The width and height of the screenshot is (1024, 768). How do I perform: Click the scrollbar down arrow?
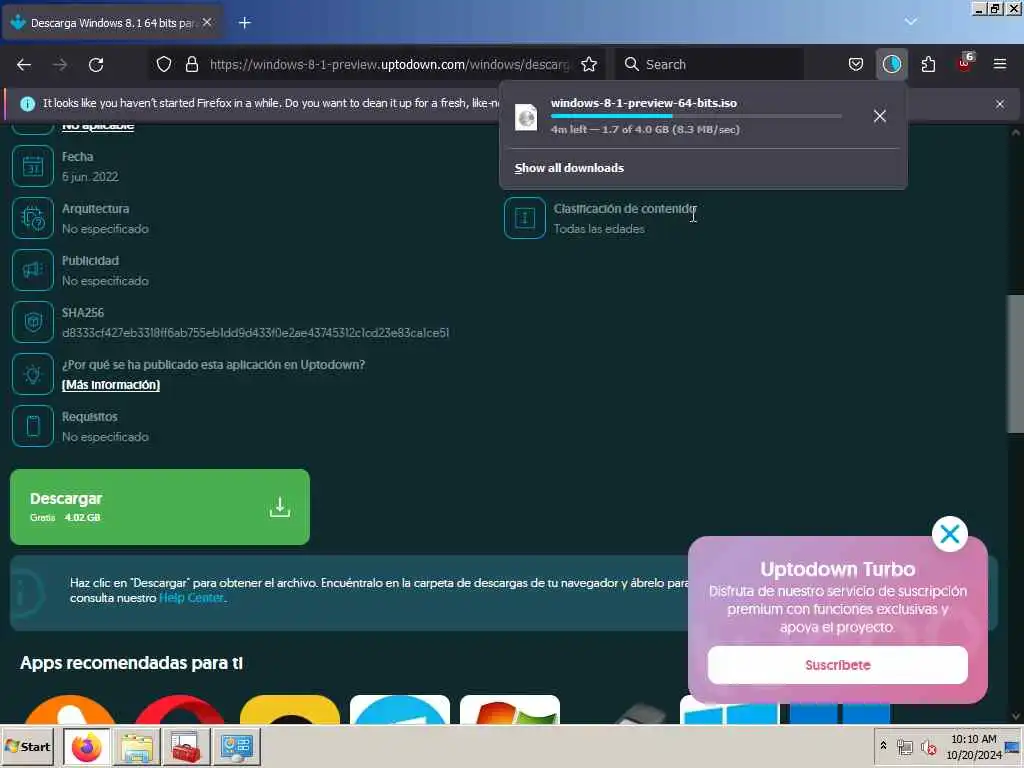[1016, 716]
